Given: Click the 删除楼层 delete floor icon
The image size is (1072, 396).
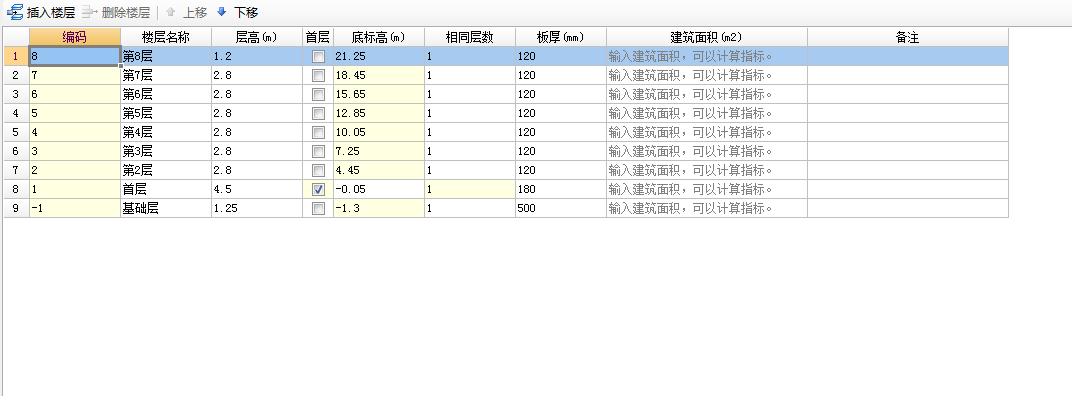Looking at the screenshot, I should pos(90,12).
